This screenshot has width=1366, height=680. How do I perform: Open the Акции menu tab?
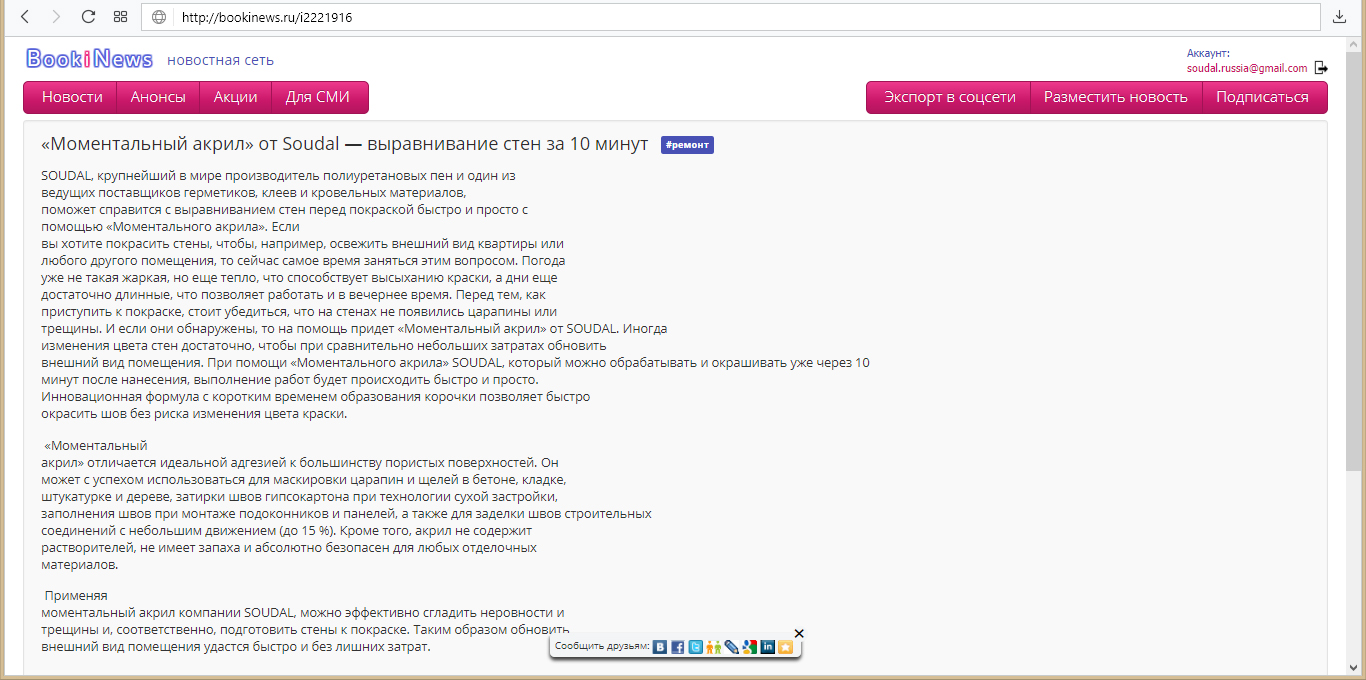tap(236, 97)
